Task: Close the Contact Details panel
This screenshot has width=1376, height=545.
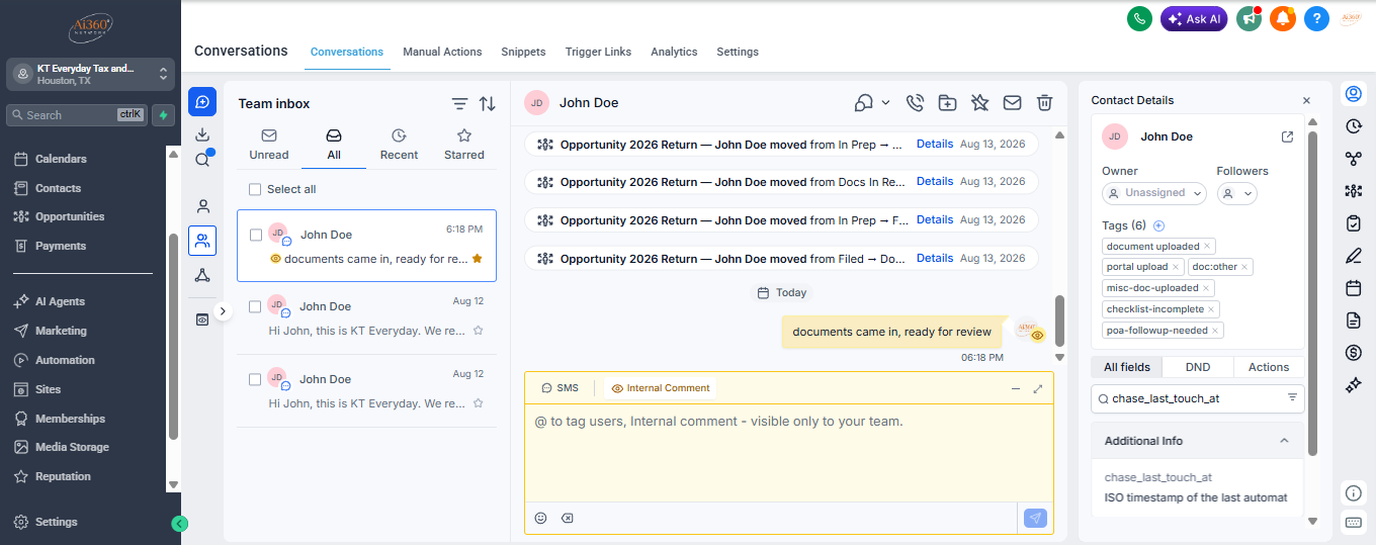Action: click(1306, 101)
